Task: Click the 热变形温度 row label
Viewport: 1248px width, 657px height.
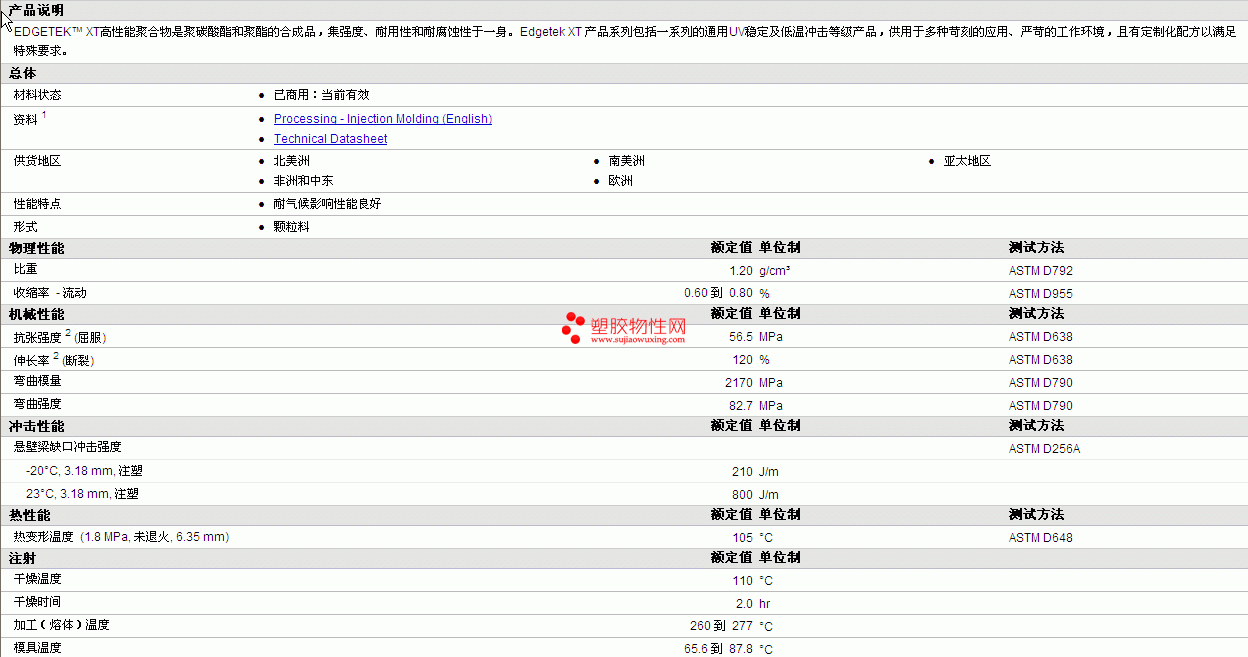Action: click(121, 537)
